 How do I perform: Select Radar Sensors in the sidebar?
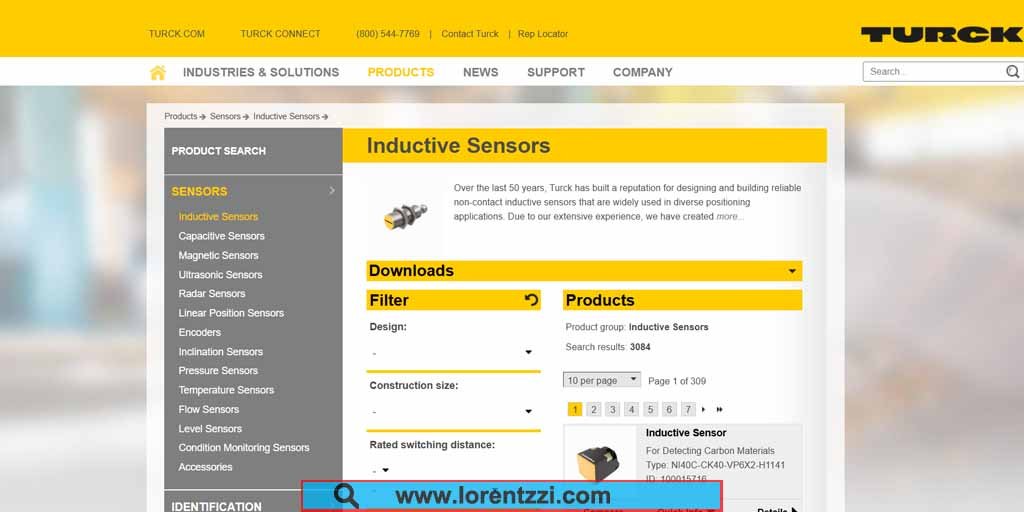212,294
